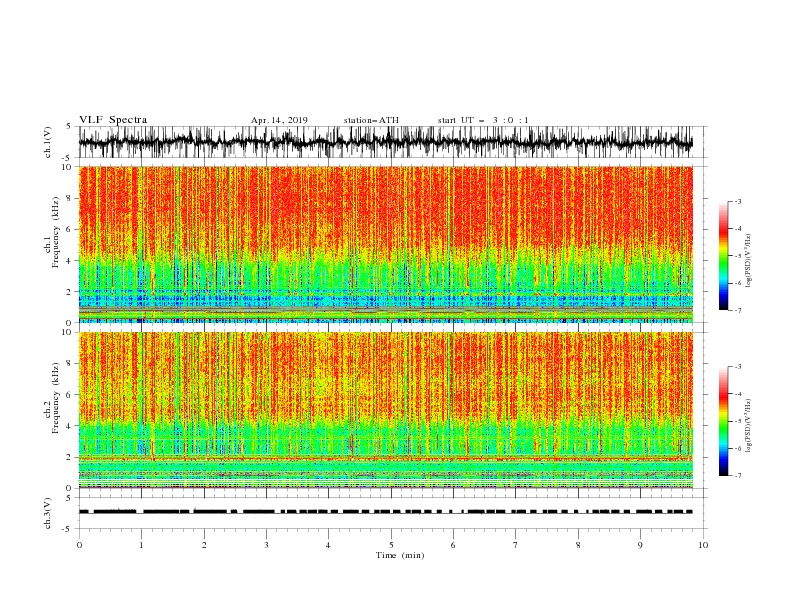Click ch.1 colorbar value '-7'
The image size is (792, 612).
pos(738,310)
